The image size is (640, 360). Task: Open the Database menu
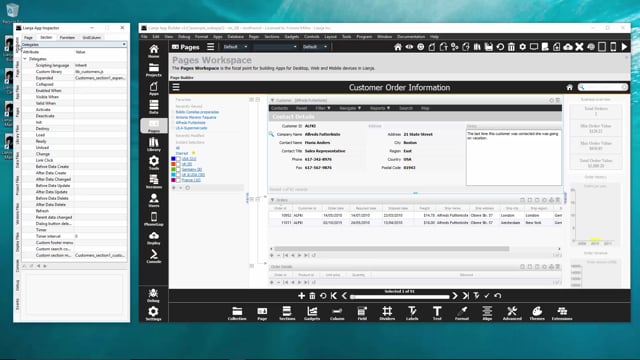click(x=236, y=37)
